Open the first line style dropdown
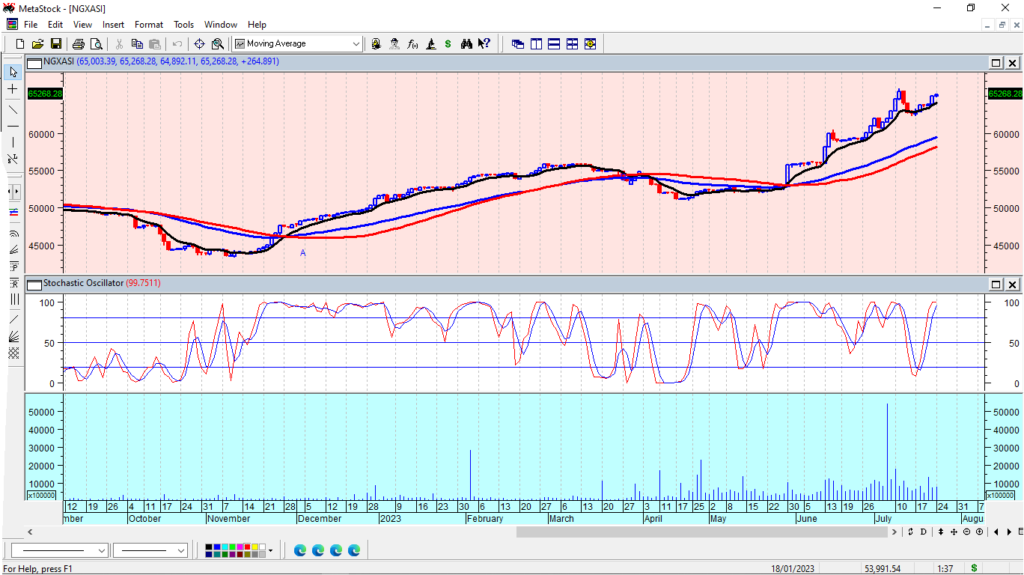The image size is (1024, 575). coord(101,550)
